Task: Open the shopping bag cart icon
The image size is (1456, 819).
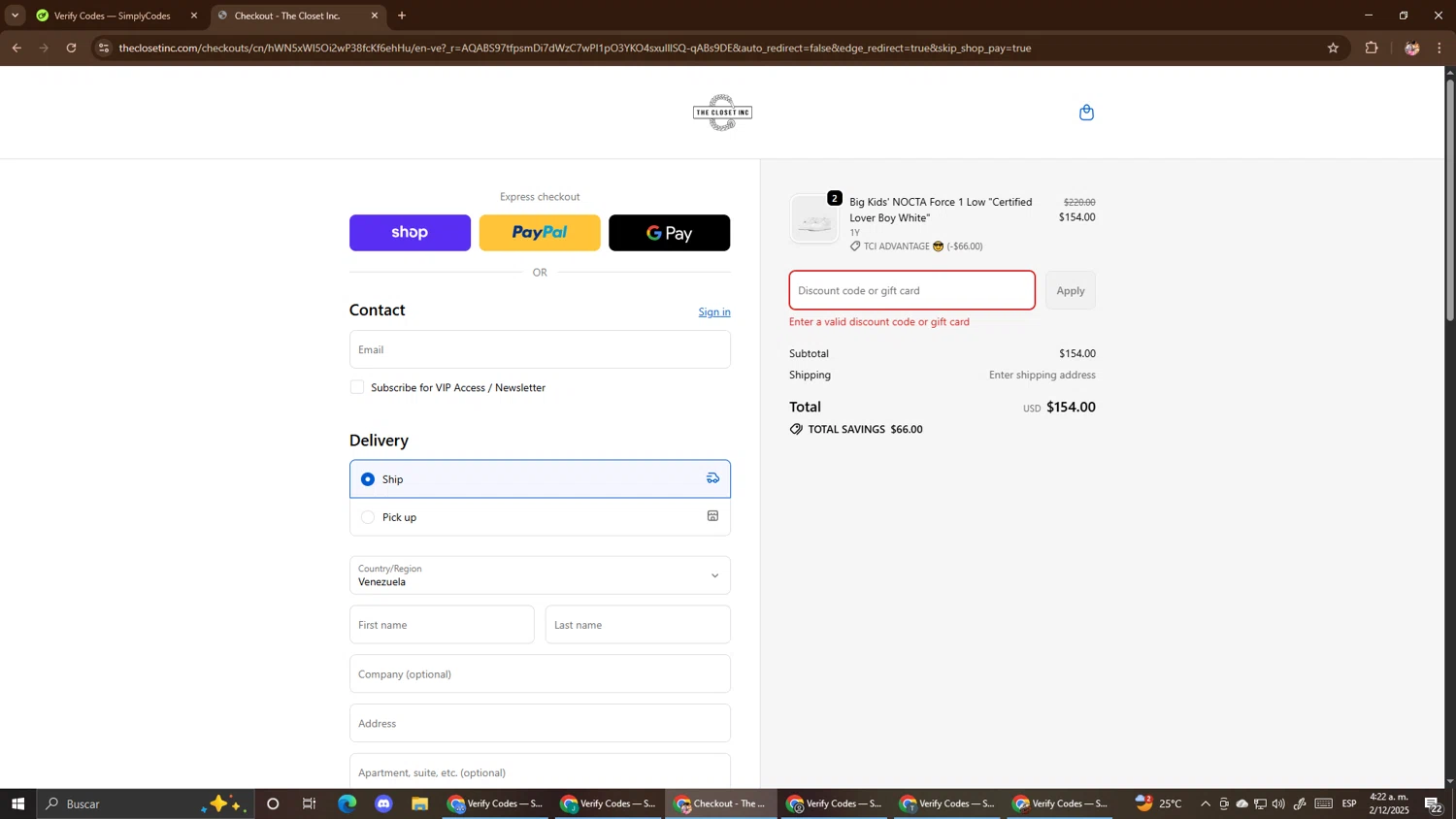Action: 1086,113
